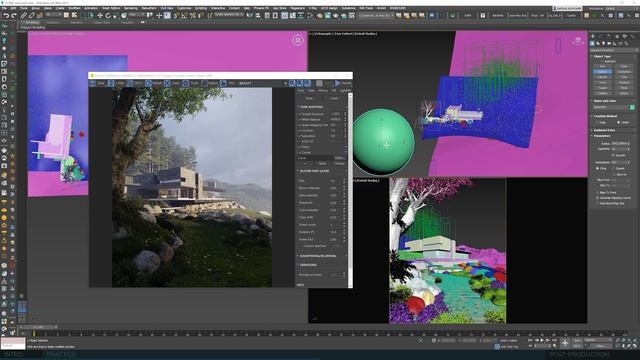
Task: Toggle the White Balance checkbox
Action: (300, 119)
